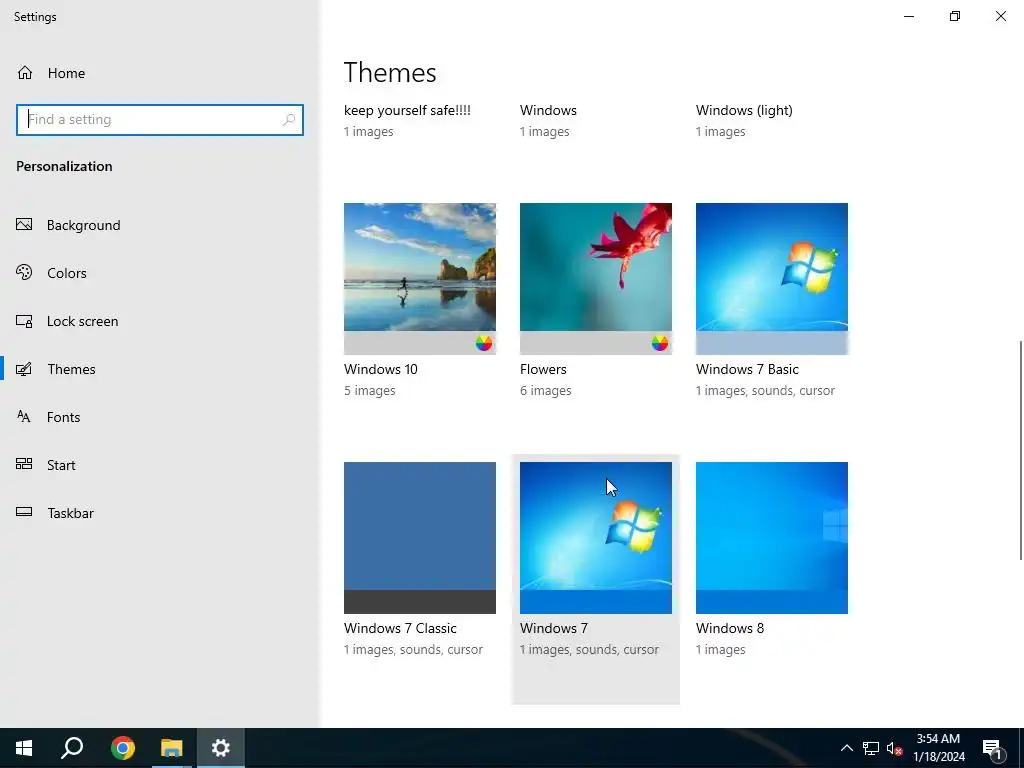Click the Settings gear on taskbar

221,748
